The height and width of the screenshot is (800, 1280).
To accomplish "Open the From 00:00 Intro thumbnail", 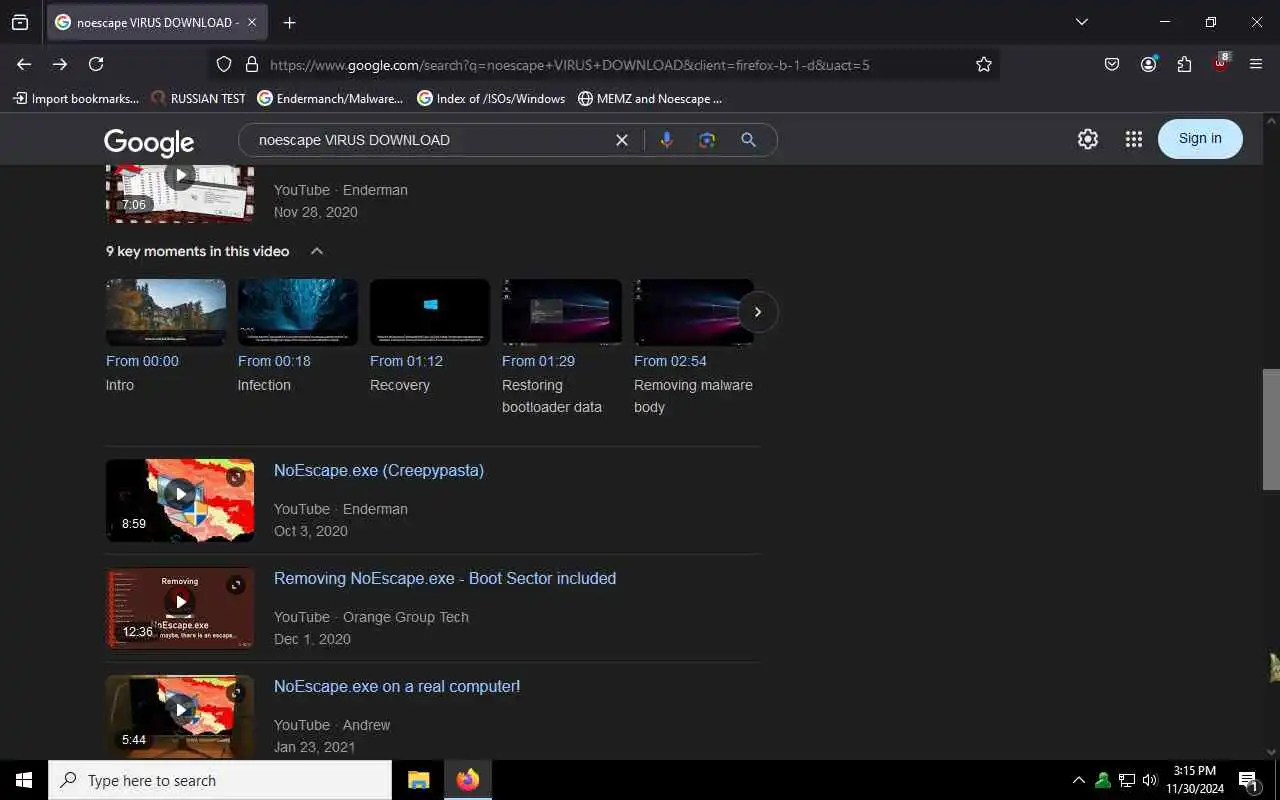I will pos(166,313).
